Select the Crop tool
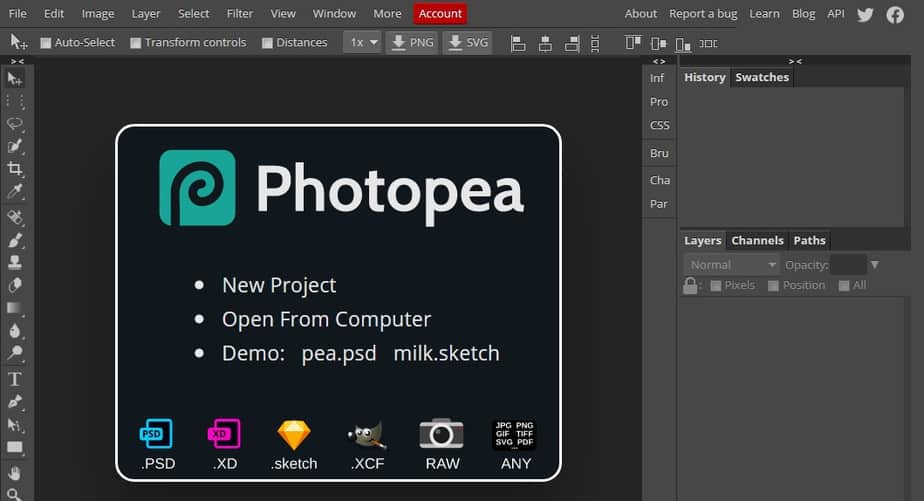Viewport: 924px width, 501px height. click(15, 169)
